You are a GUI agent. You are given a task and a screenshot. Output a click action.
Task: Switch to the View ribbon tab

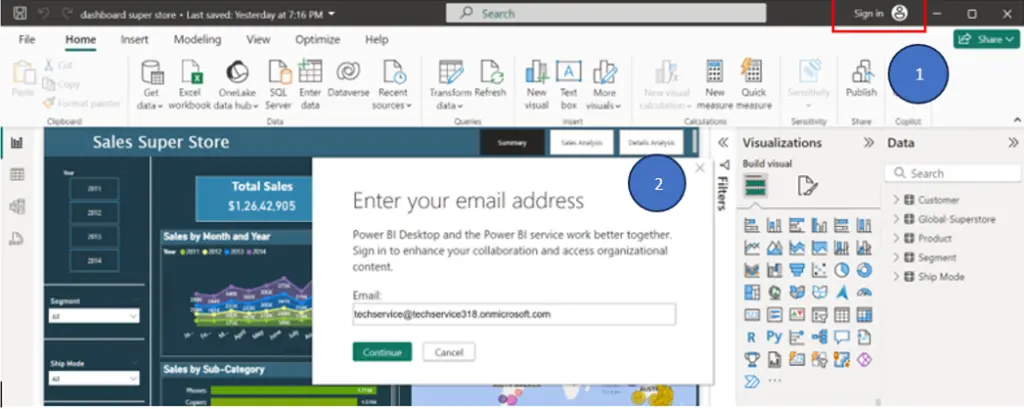pyautogui.click(x=258, y=39)
